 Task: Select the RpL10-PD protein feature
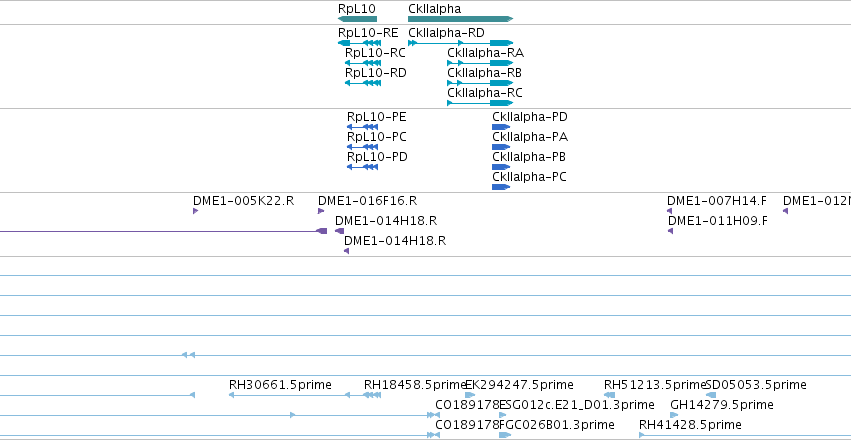363,167
